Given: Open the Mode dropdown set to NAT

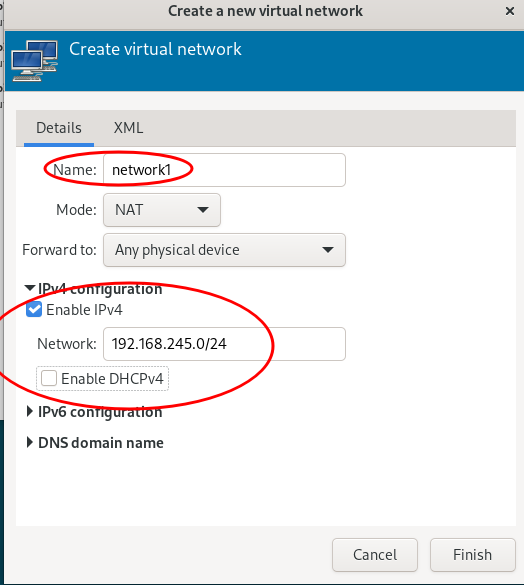Looking at the screenshot, I should pyautogui.click(x=162, y=210).
